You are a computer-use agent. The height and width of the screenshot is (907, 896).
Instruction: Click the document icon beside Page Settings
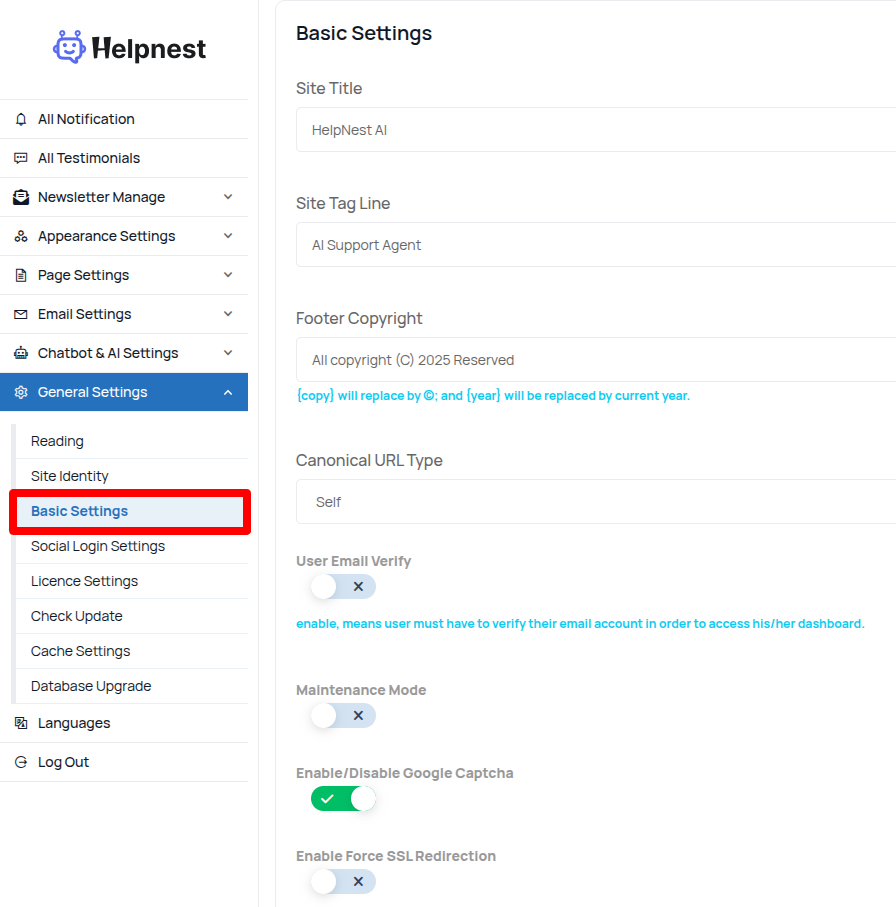click(21, 275)
